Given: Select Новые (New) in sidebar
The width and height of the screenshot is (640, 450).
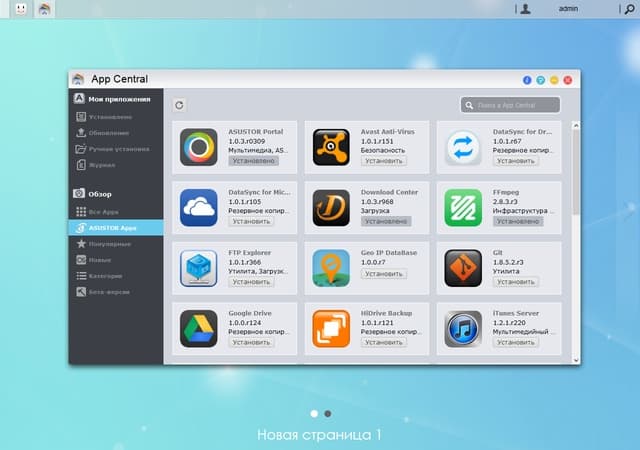Looking at the screenshot, I should [x=116, y=260].
